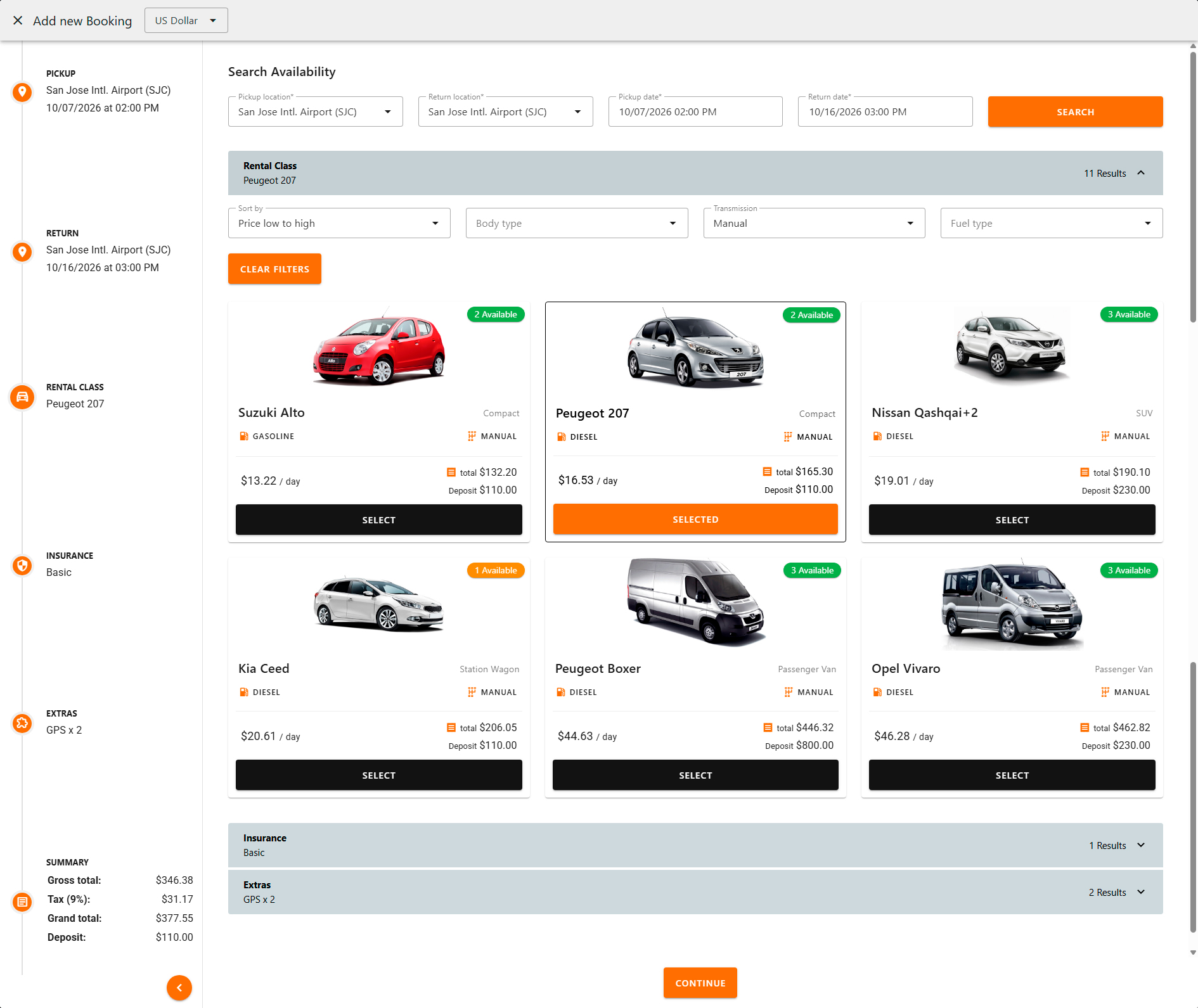Expand the Insurance section

pyautogui.click(x=695, y=845)
